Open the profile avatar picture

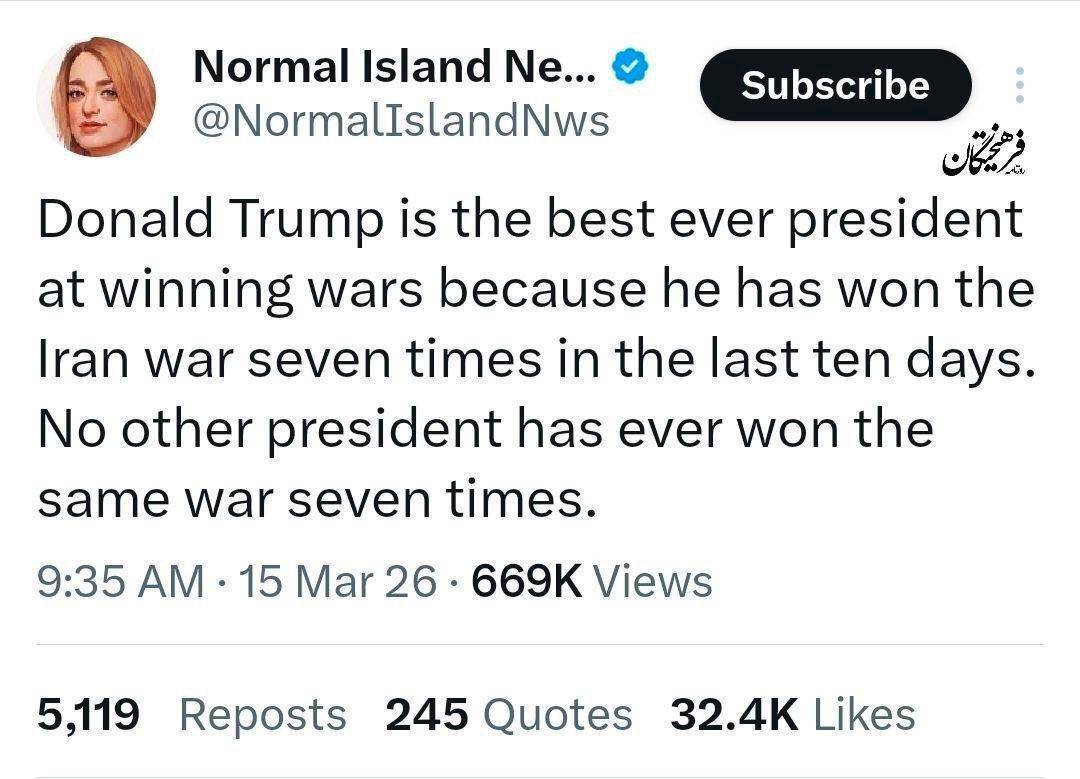coord(97,97)
